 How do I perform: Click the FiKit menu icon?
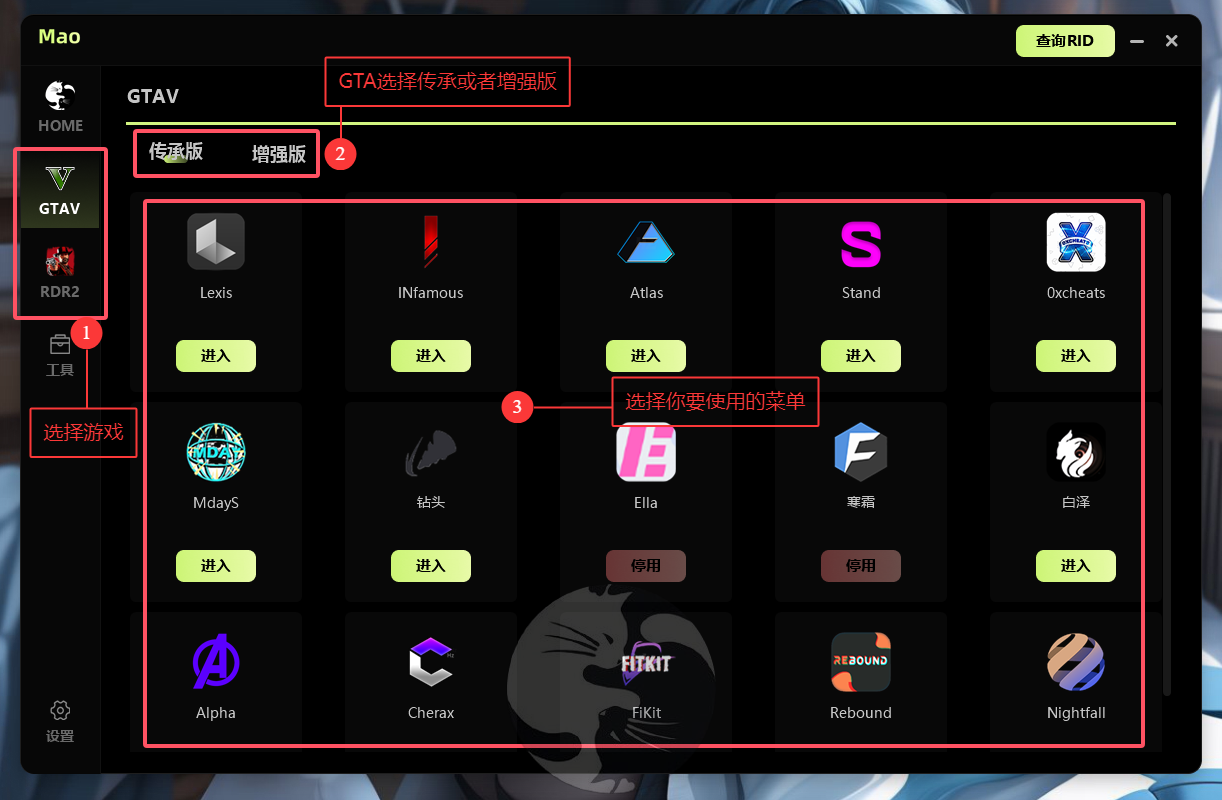[646, 664]
